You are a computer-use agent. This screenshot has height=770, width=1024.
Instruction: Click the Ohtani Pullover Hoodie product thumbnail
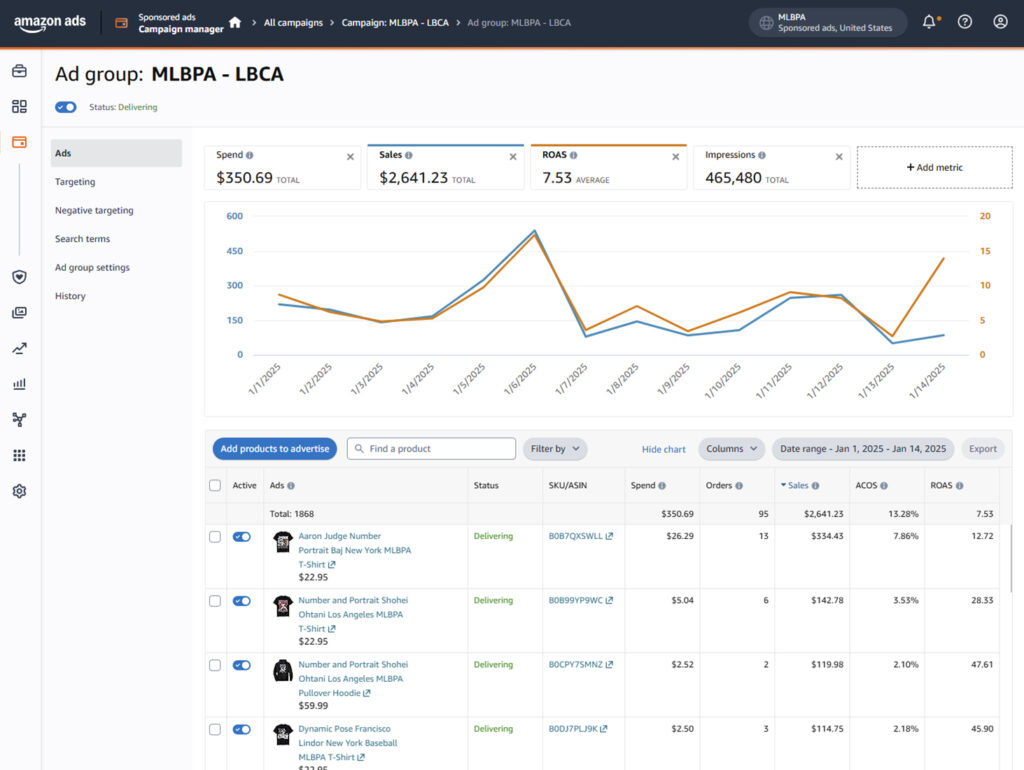(x=283, y=670)
